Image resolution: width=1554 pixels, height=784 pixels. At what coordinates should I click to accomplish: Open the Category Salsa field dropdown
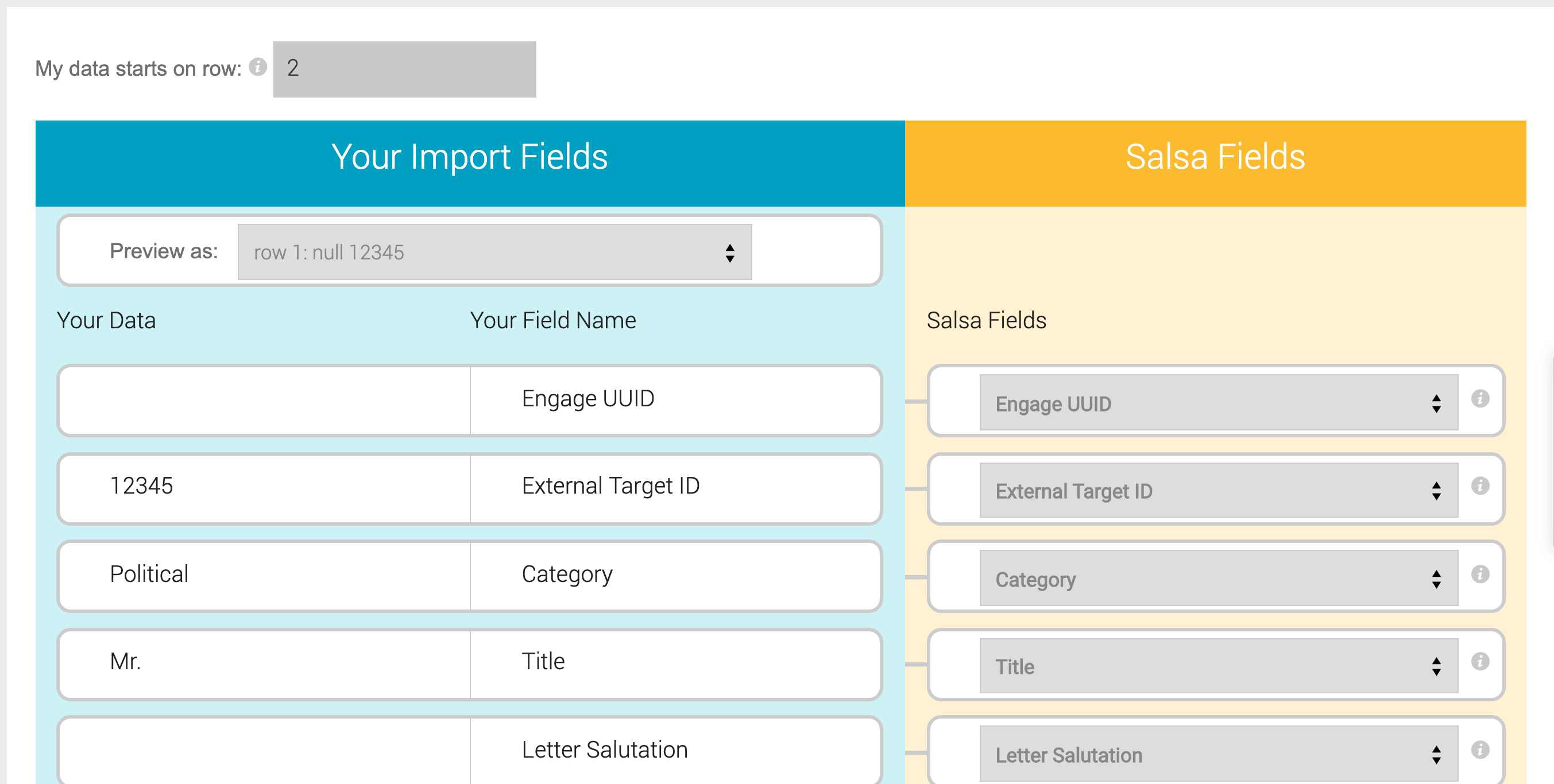coord(1219,579)
